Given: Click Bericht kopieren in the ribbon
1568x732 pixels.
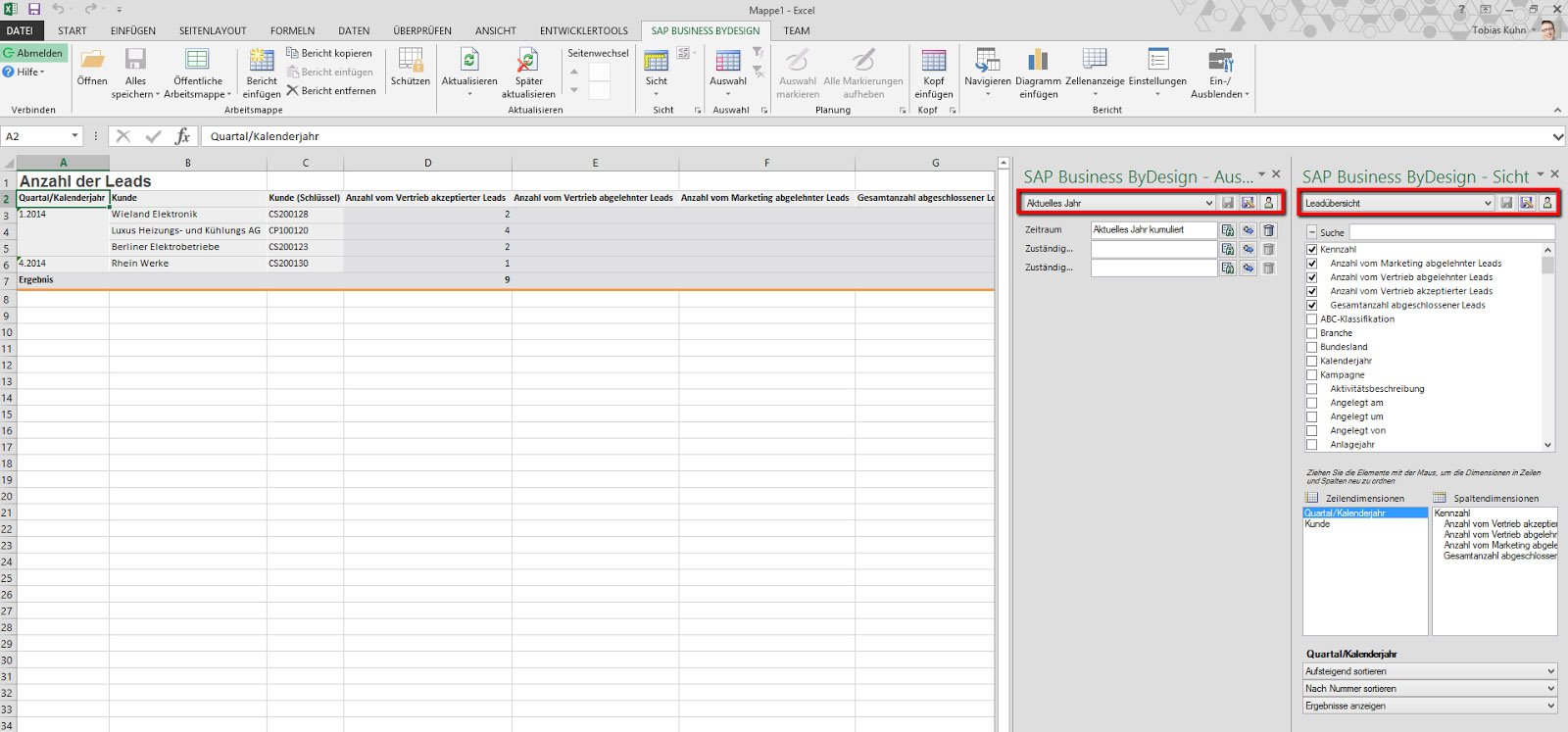Looking at the screenshot, I should (x=329, y=53).
